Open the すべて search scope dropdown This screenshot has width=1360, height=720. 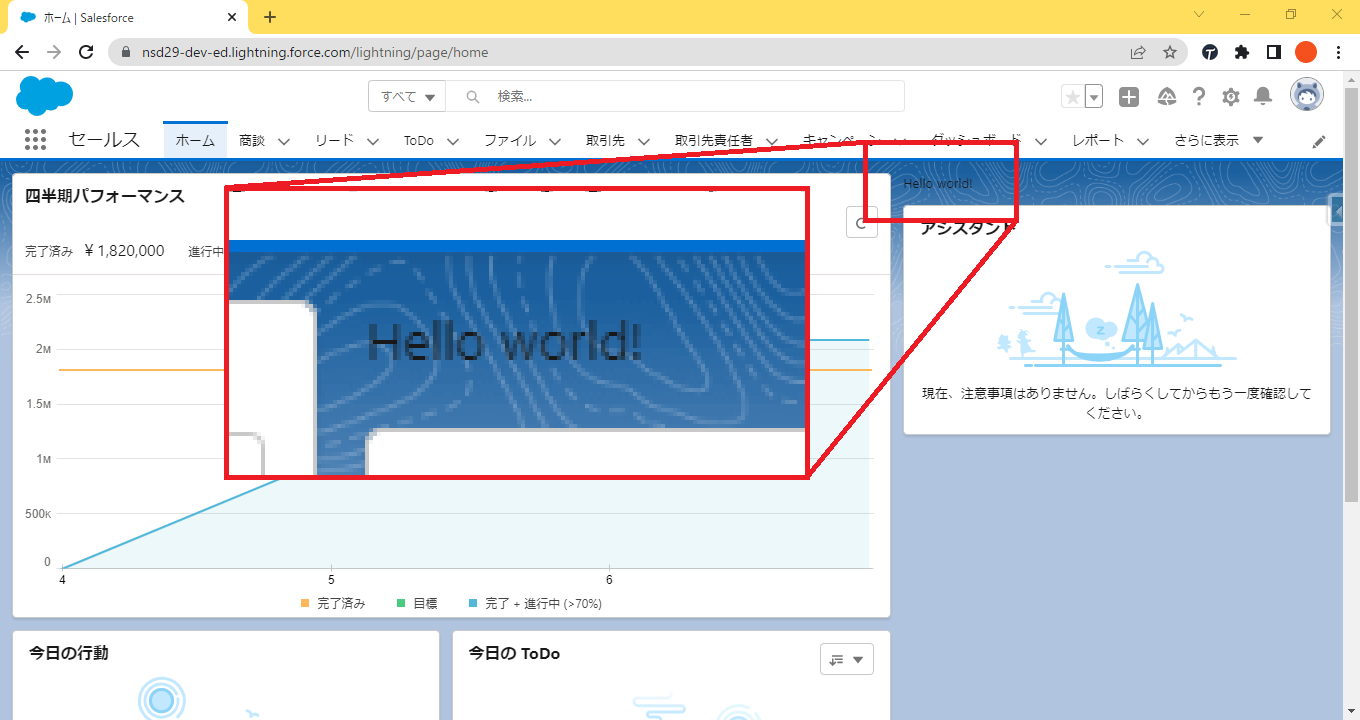point(408,96)
